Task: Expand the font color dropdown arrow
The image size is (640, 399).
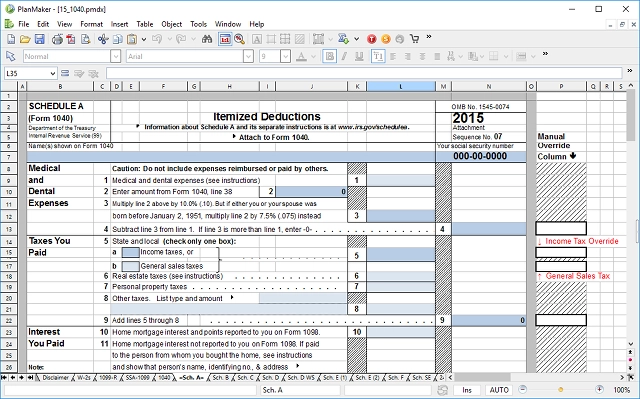Action: pyautogui.click(x=313, y=57)
